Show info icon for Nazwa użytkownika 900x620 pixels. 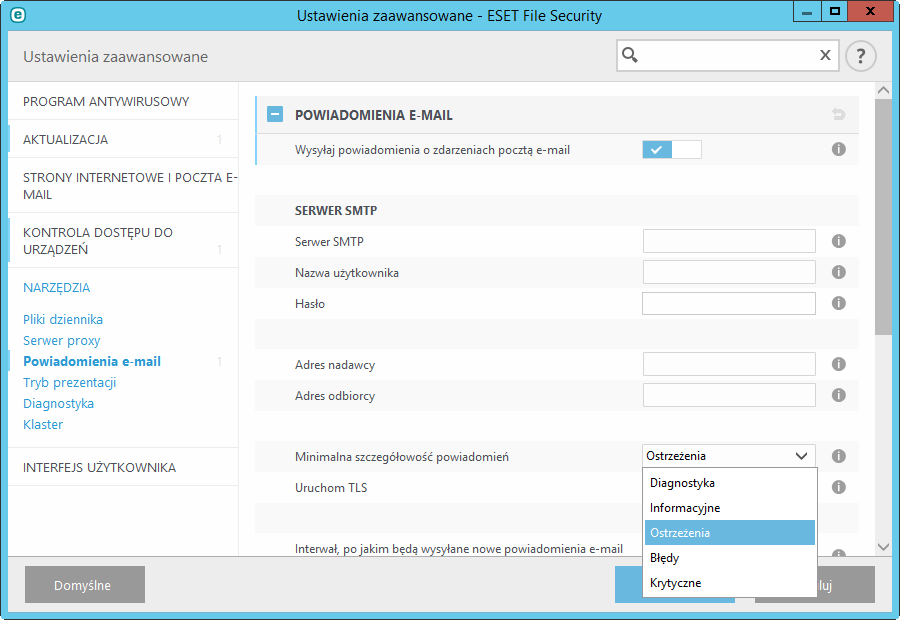coord(839,272)
